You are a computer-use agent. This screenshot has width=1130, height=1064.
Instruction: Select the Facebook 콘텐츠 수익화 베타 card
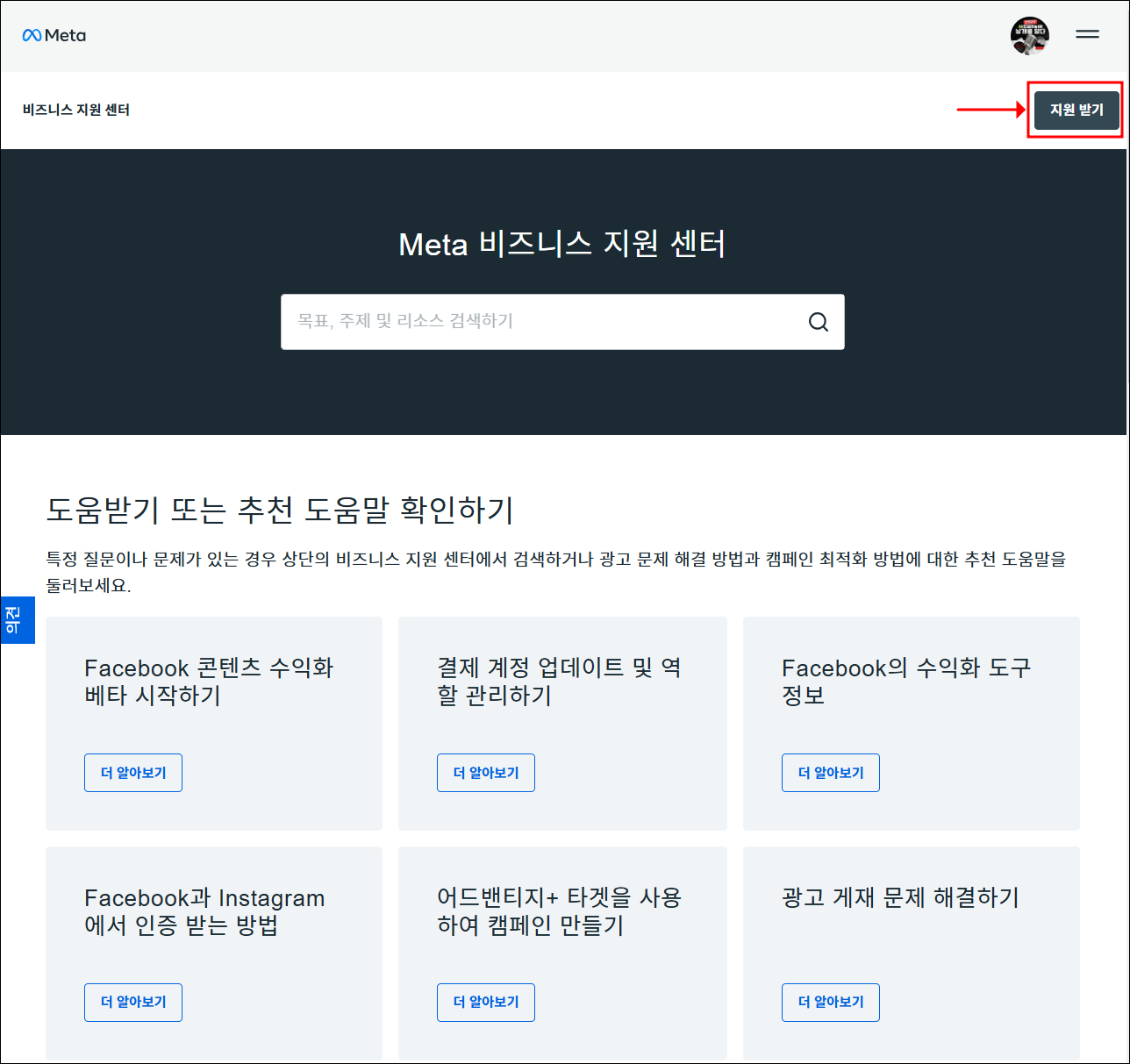tap(214, 724)
